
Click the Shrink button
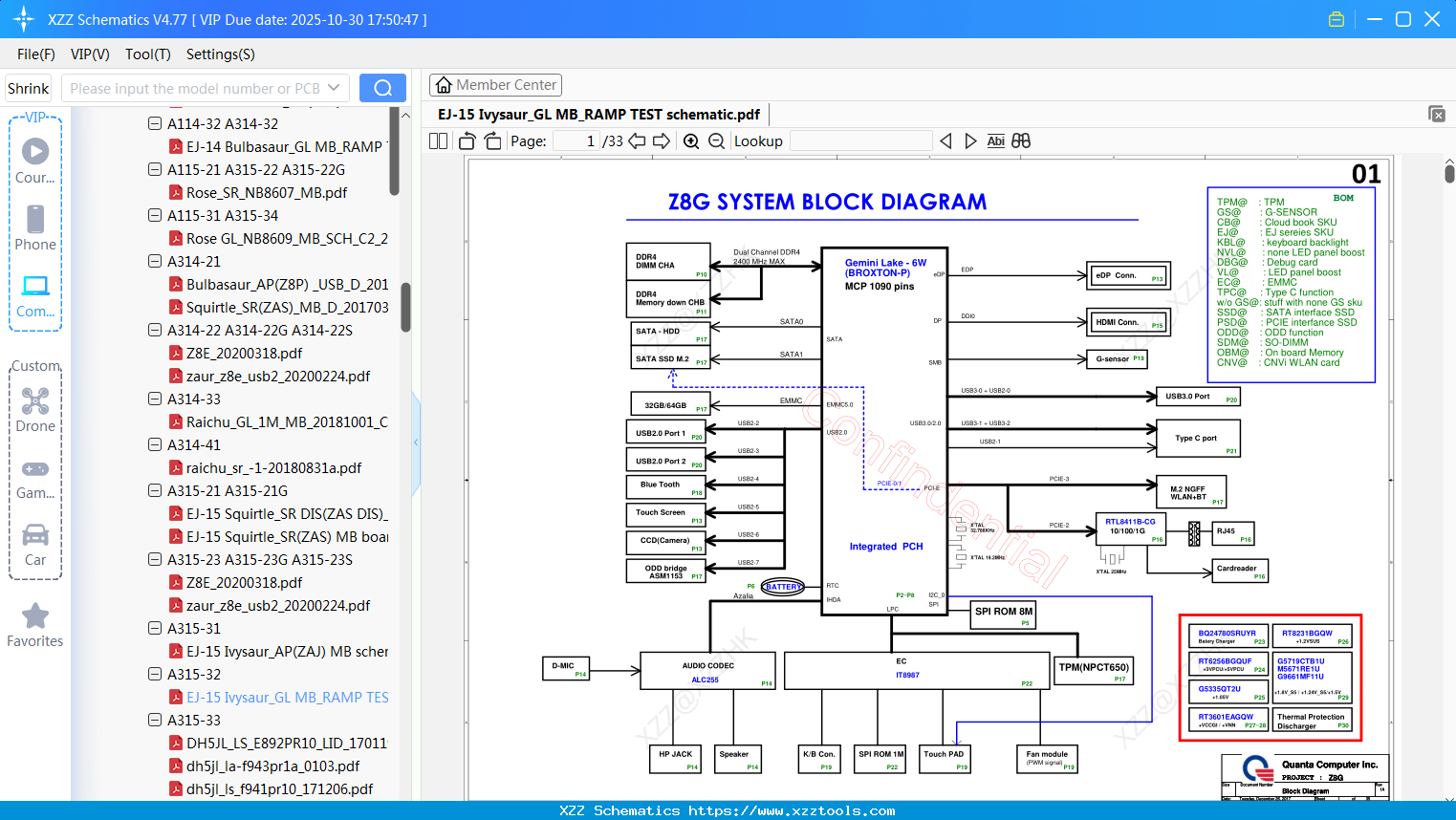point(29,89)
